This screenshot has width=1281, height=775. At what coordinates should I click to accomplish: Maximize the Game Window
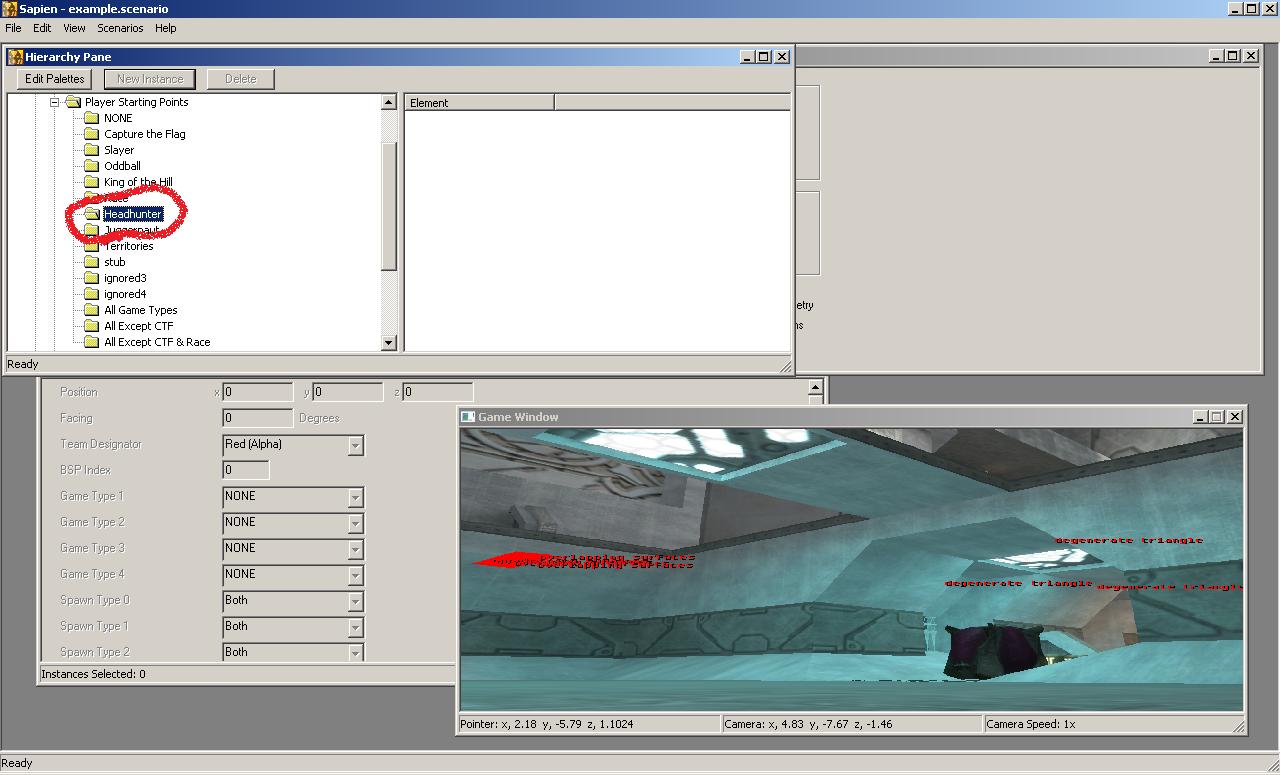1217,417
